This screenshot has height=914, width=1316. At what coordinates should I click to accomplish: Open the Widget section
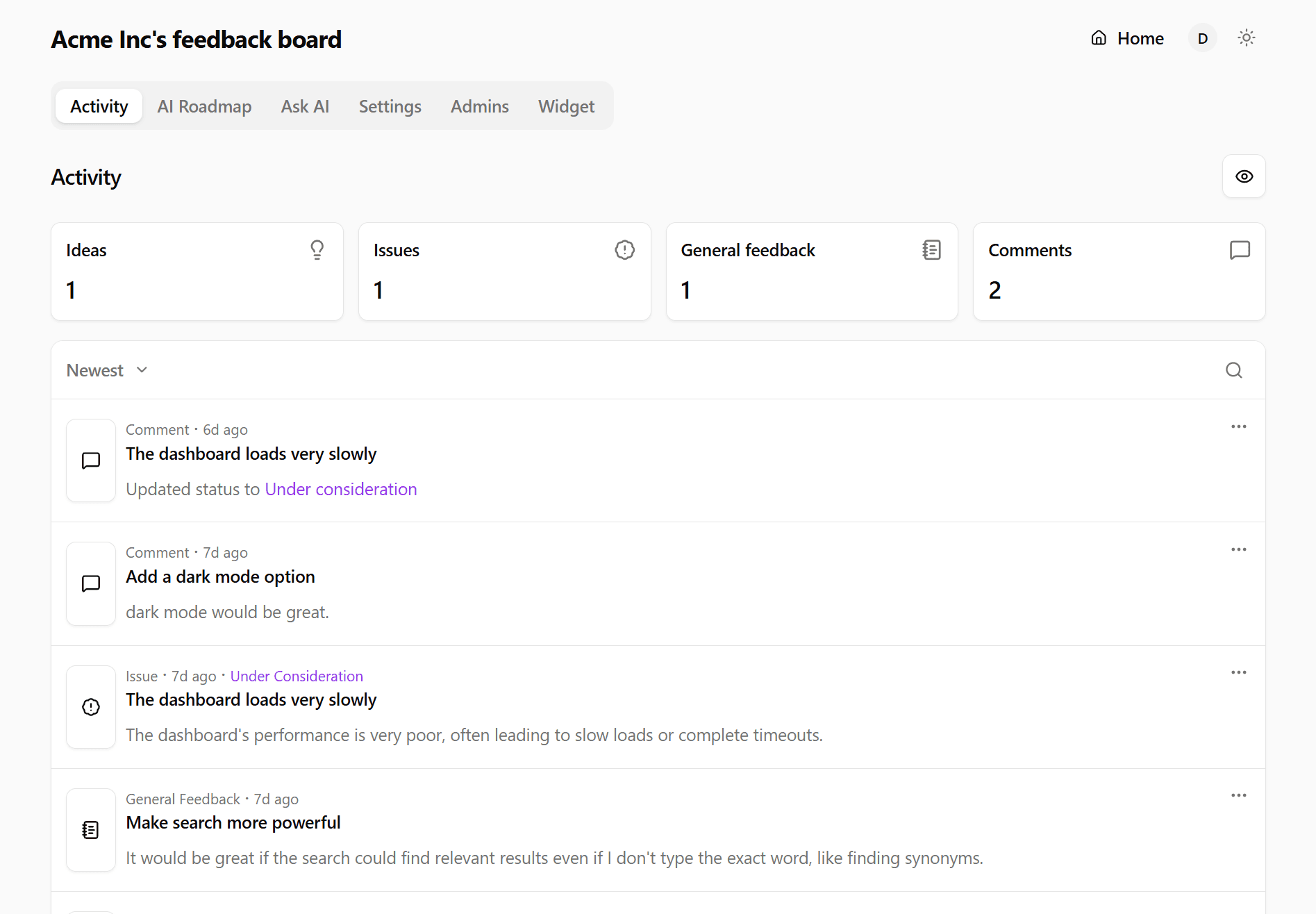tap(566, 106)
